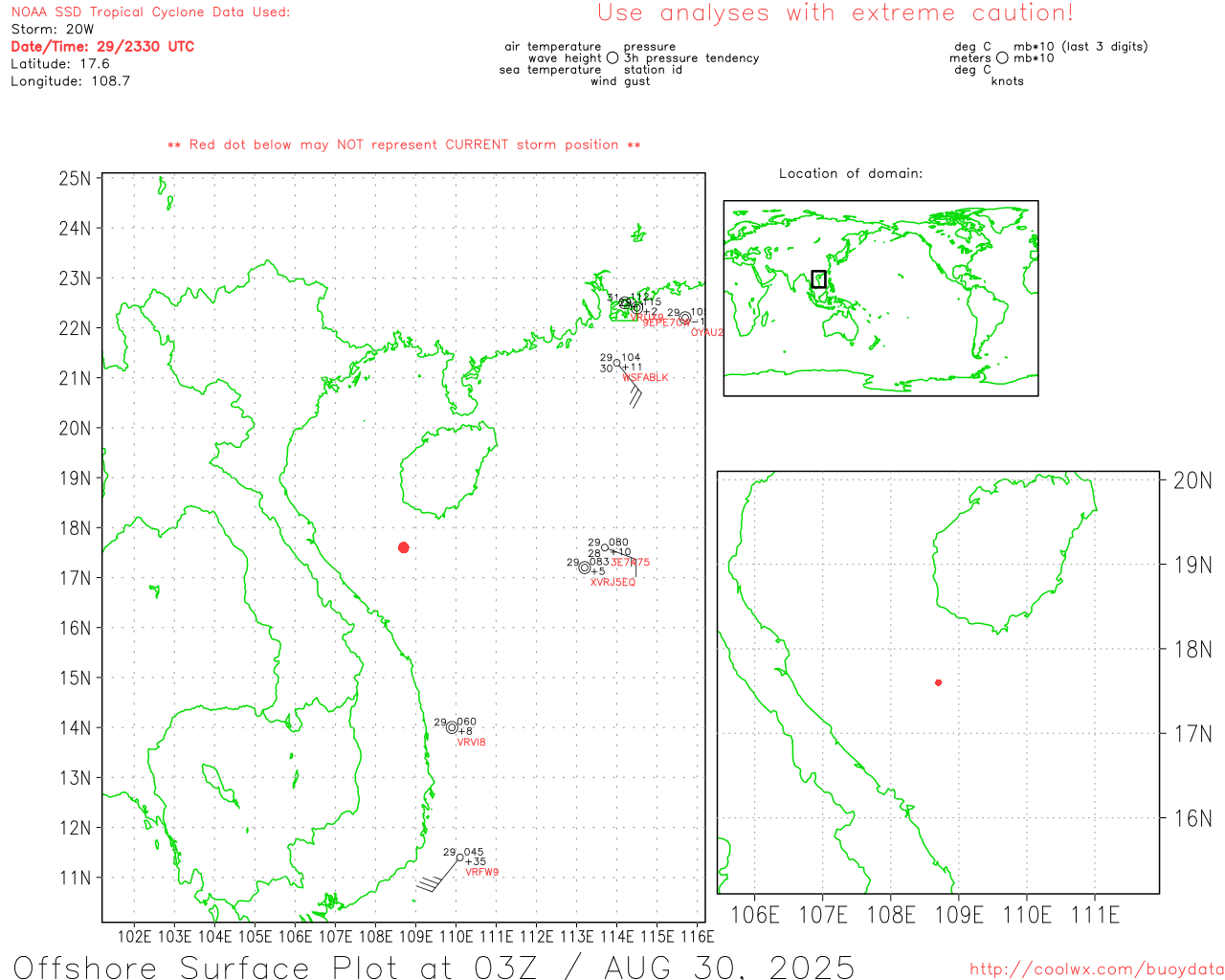Click the VRVI8 station circle marker

click(452, 727)
